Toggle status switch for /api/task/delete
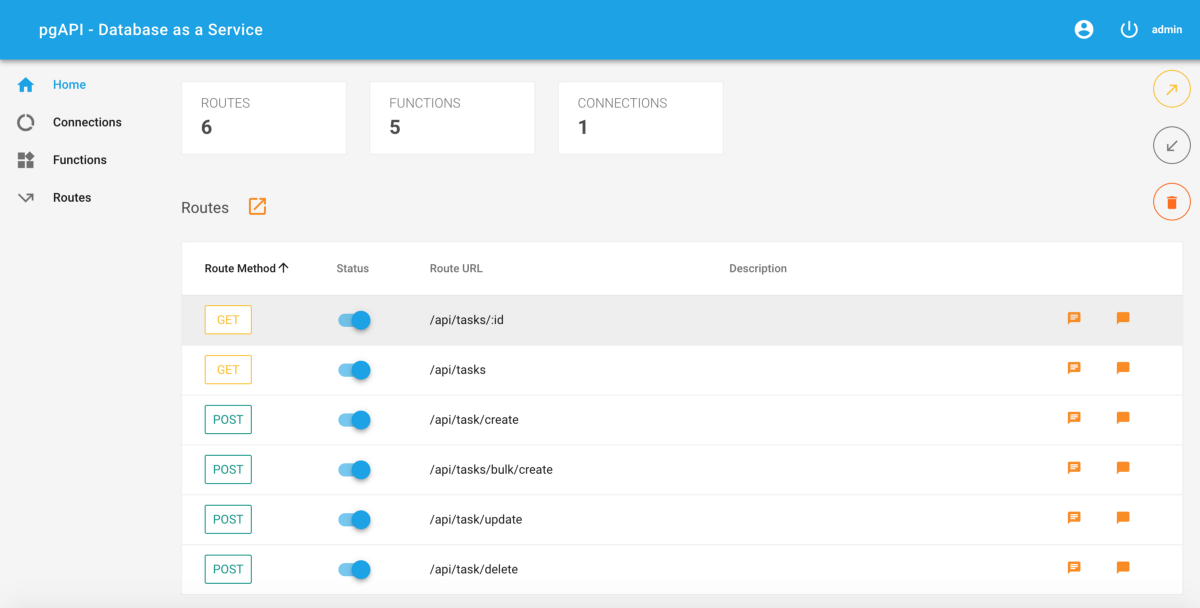 354,570
